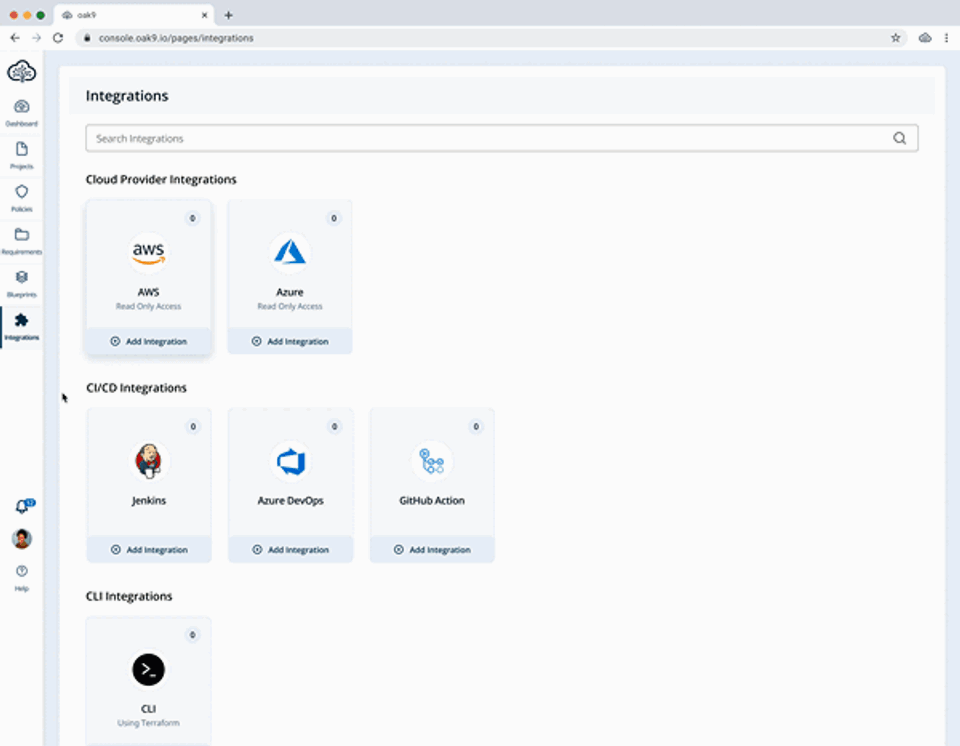The image size is (960, 746).
Task: Open the user profile avatar
Action: pyautogui.click(x=22, y=539)
